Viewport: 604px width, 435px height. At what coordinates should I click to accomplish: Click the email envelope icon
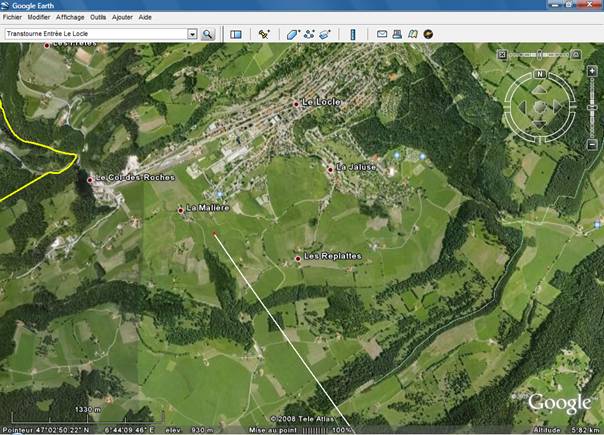point(382,33)
